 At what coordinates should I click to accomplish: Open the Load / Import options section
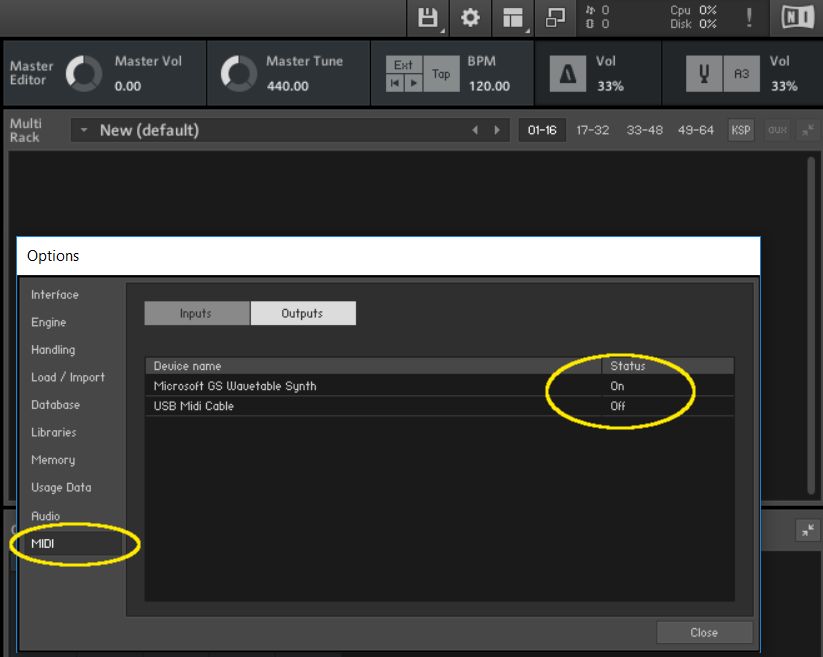click(x=68, y=377)
